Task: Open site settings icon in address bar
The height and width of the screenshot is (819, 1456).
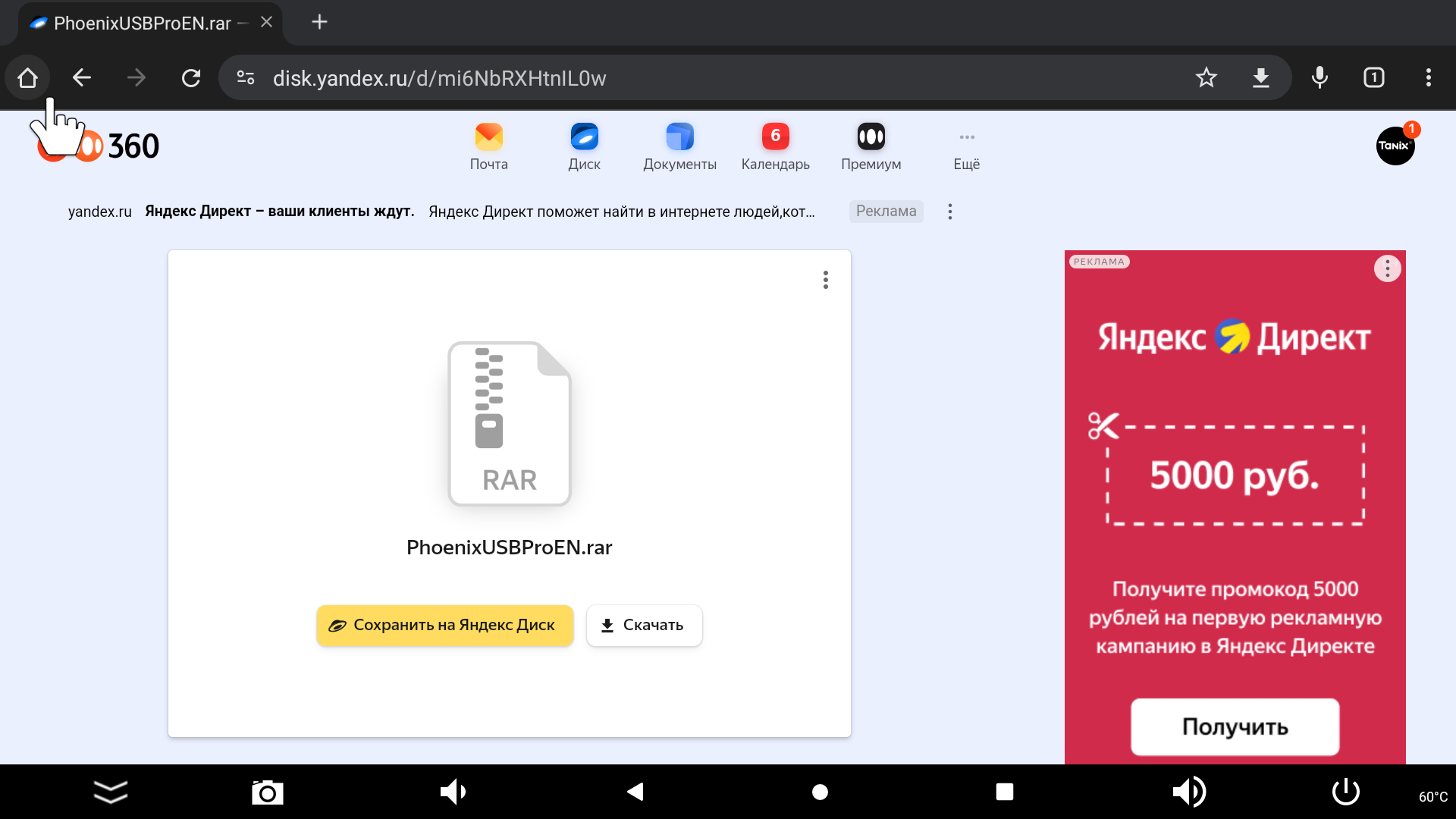Action: click(x=246, y=77)
